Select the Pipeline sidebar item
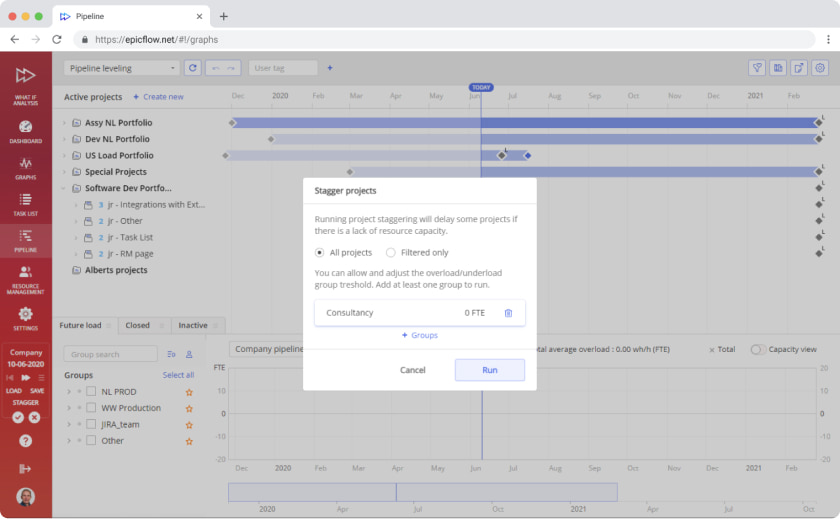 pos(25,240)
